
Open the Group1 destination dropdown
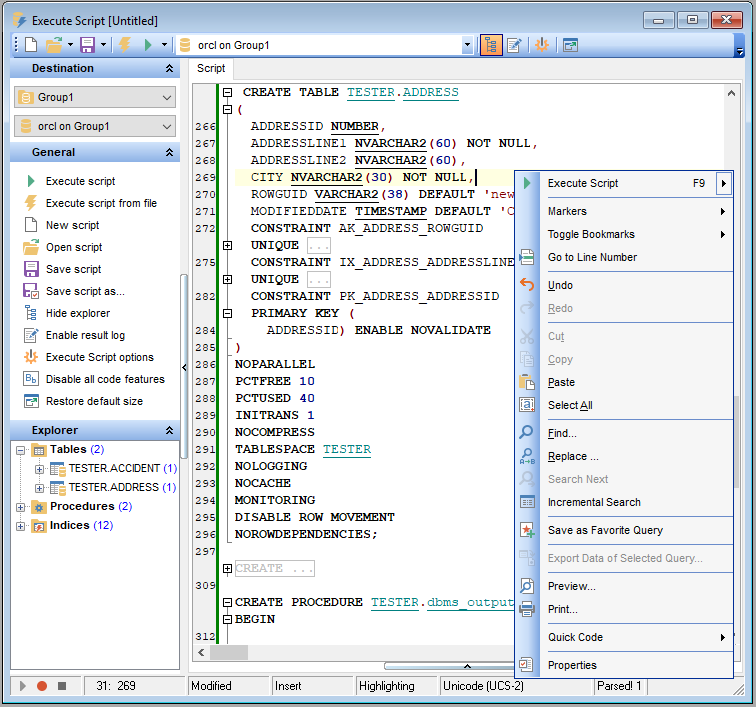166,97
